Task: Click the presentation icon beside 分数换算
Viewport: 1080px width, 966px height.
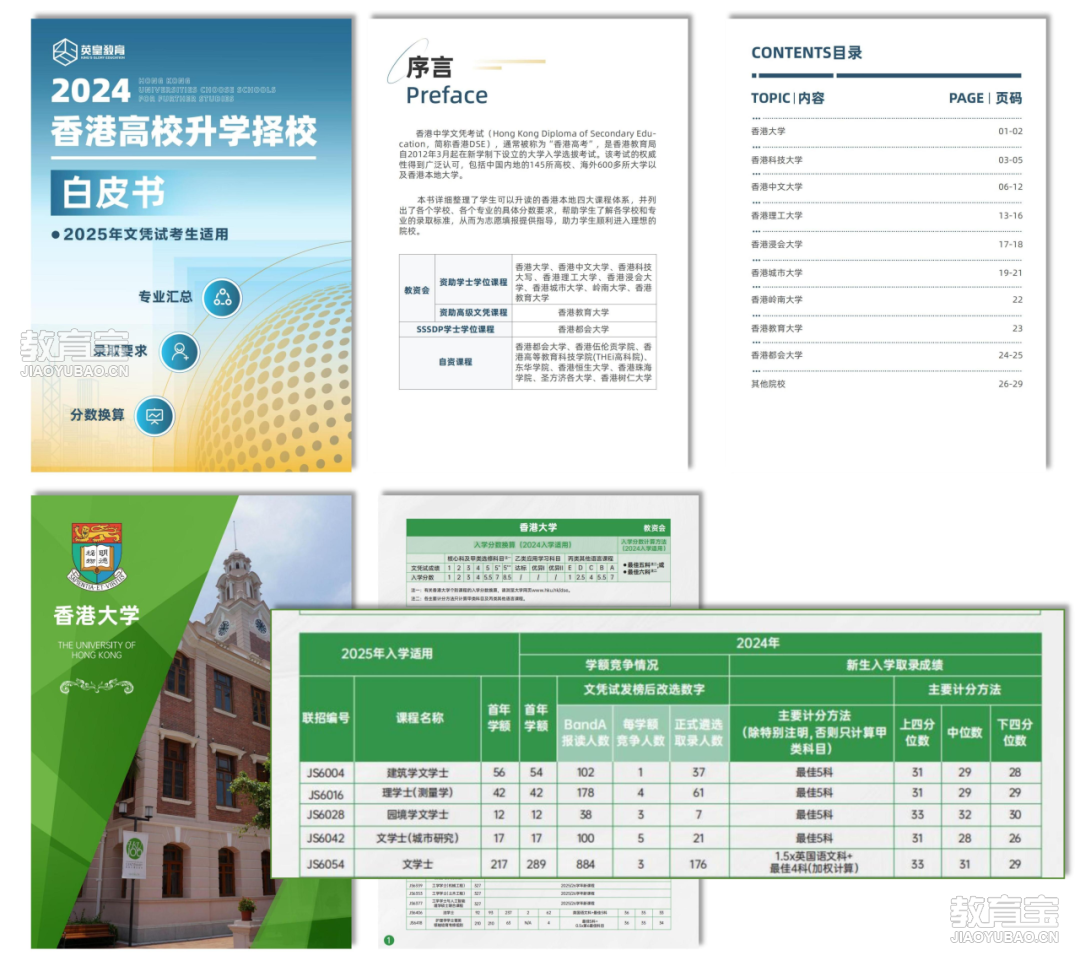Action: pyautogui.click(x=155, y=416)
